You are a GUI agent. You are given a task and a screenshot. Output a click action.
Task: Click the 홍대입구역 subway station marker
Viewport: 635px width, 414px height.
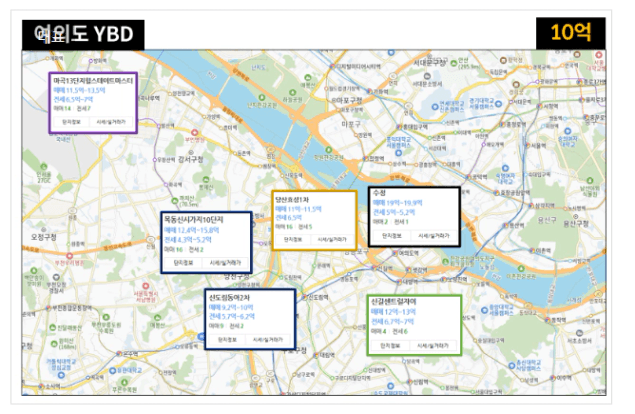point(399,127)
